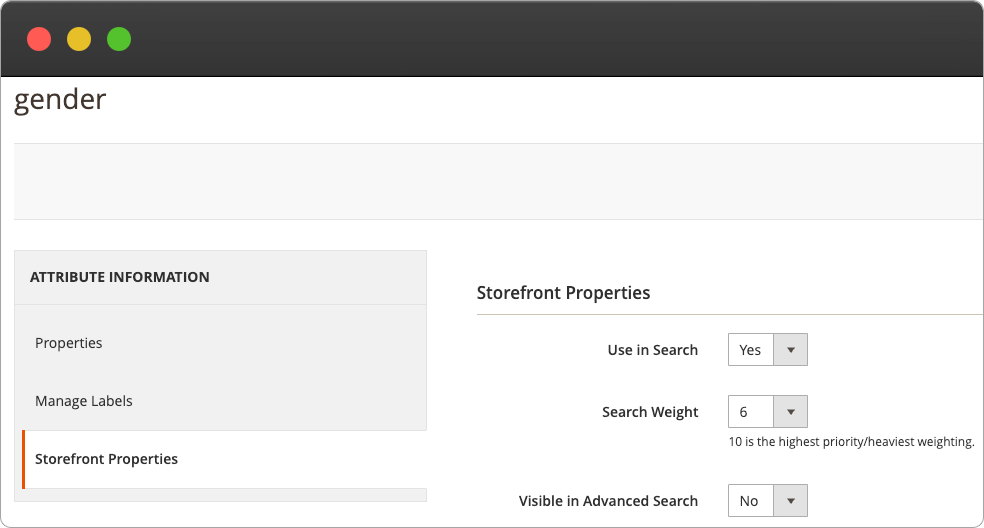Click the 'gender' page title
This screenshot has width=984, height=528.
click(60, 100)
